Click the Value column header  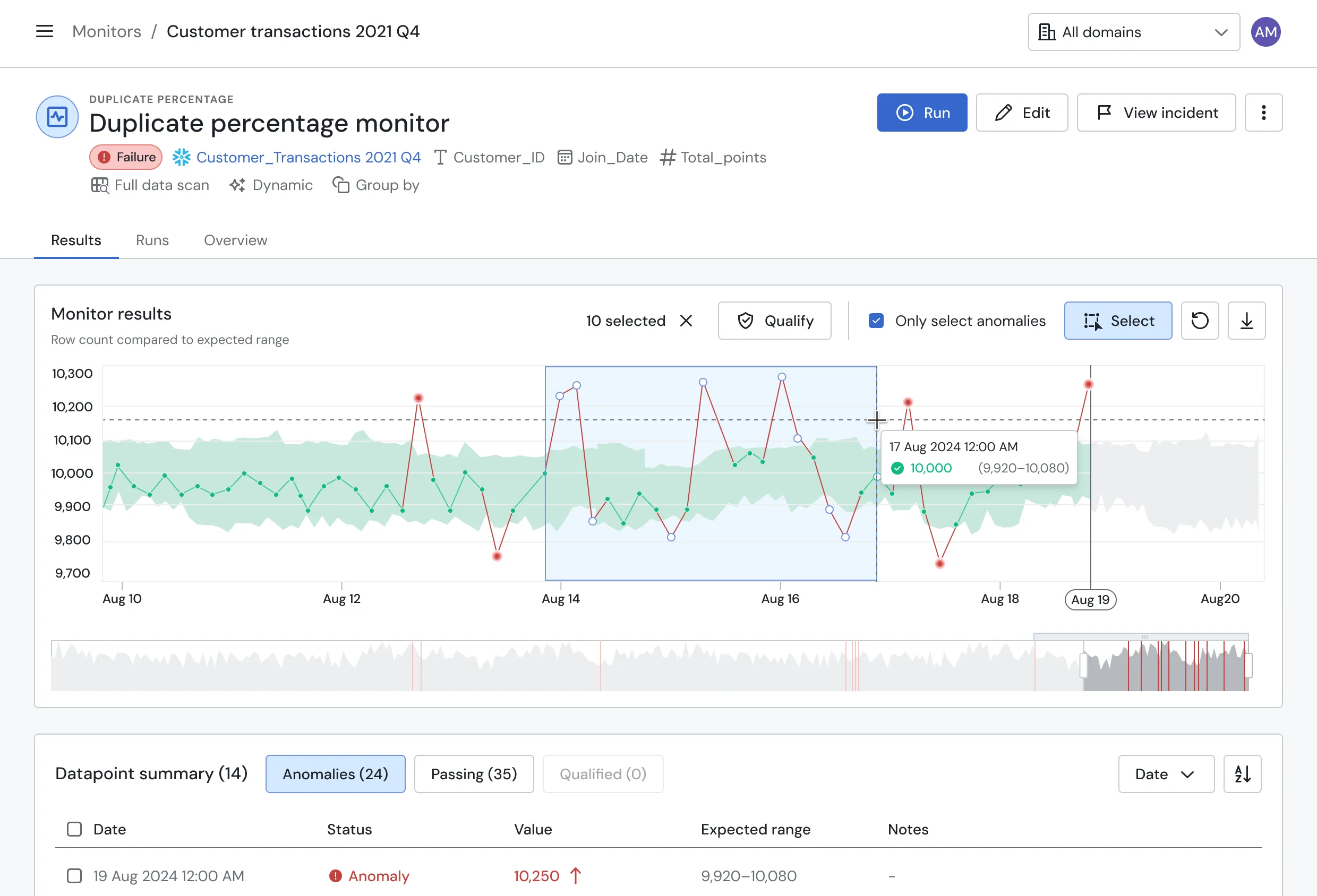tap(533, 829)
